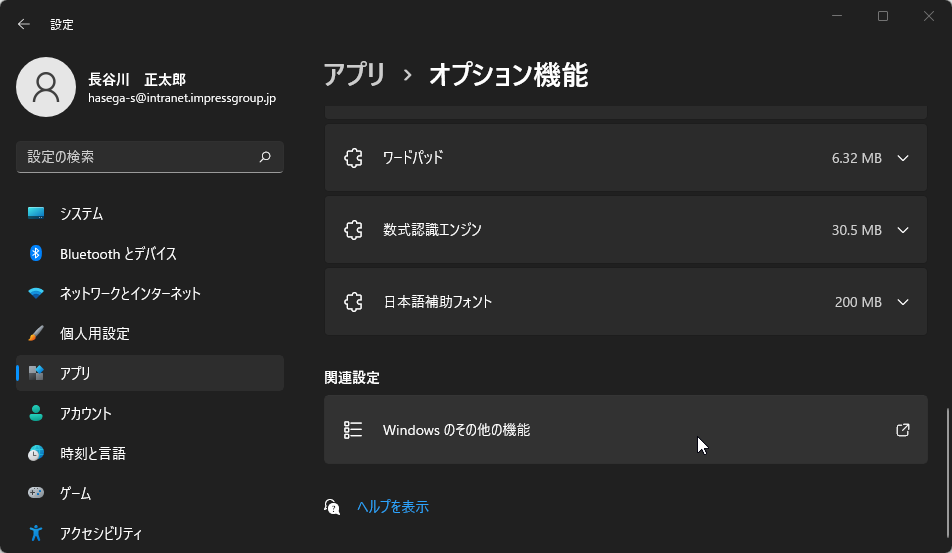Image resolution: width=952 pixels, height=553 pixels.
Task: Click the network Wi-Fi icon
Action: coord(36,293)
